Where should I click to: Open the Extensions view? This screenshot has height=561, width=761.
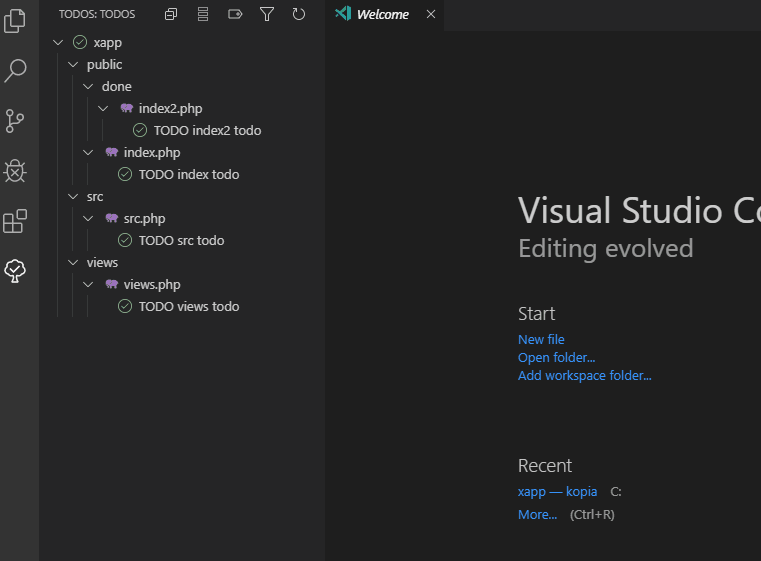pos(15,221)
